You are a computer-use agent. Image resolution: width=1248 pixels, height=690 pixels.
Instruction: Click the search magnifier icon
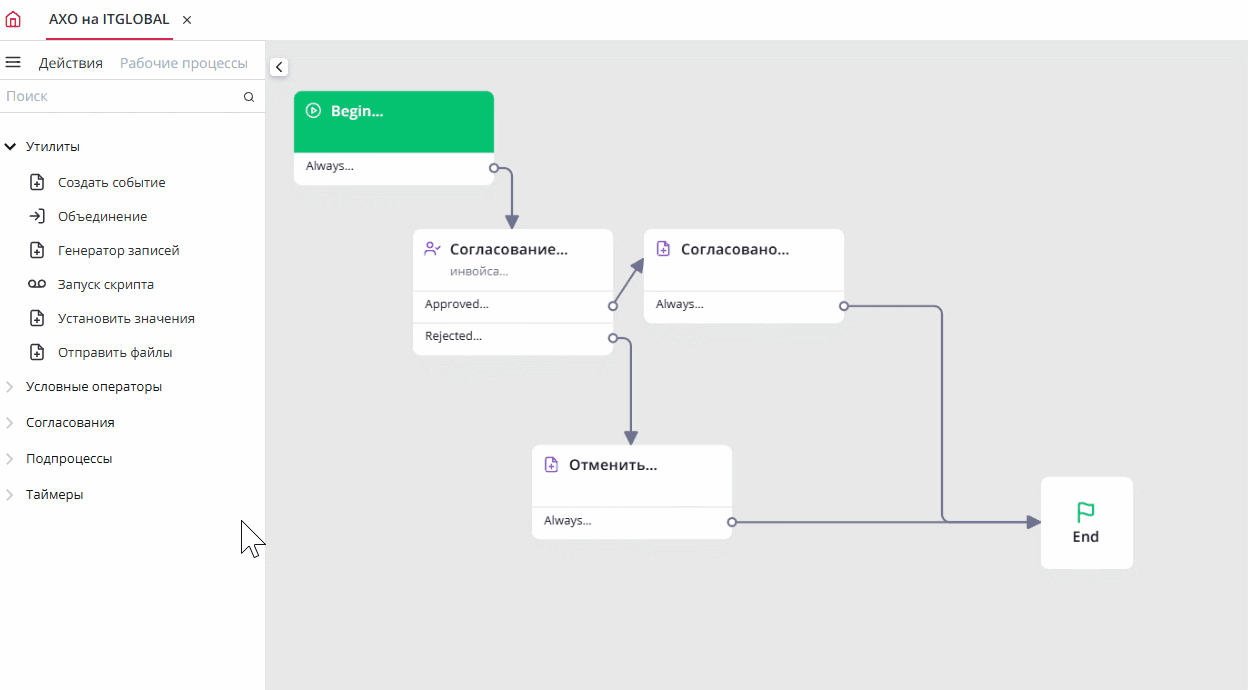coord(249,97)
